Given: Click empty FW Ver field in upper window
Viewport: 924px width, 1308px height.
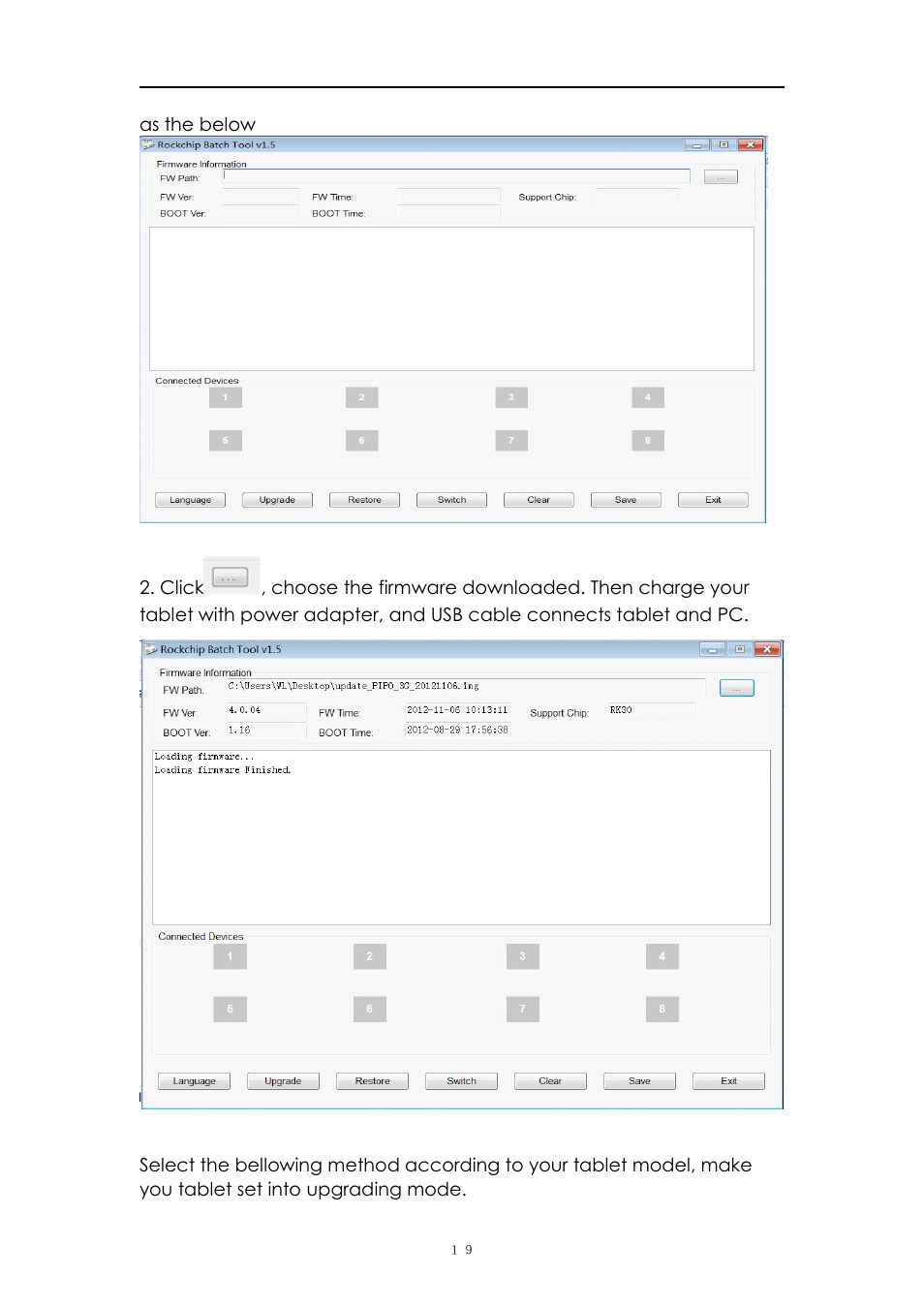Looking at the screenshot, I should (x=262, y=197).
